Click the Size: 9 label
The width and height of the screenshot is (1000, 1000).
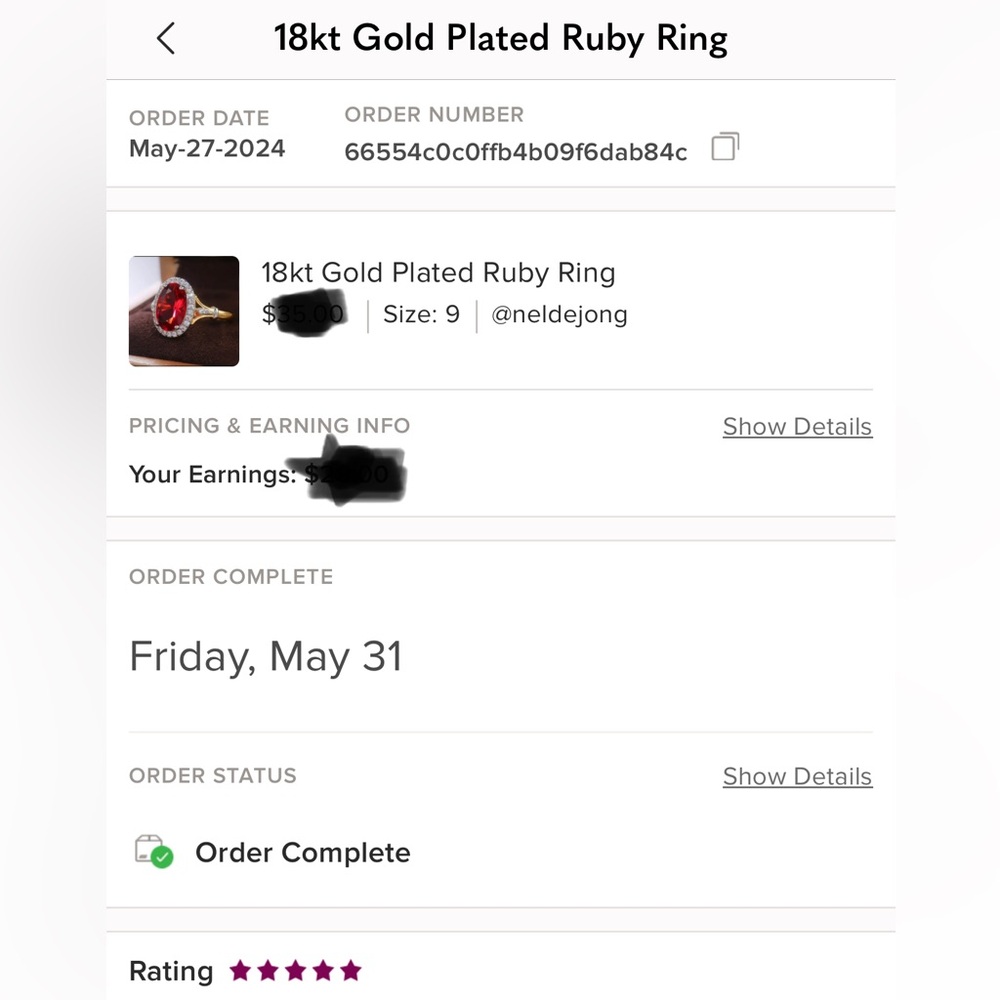tap(421, 315)
